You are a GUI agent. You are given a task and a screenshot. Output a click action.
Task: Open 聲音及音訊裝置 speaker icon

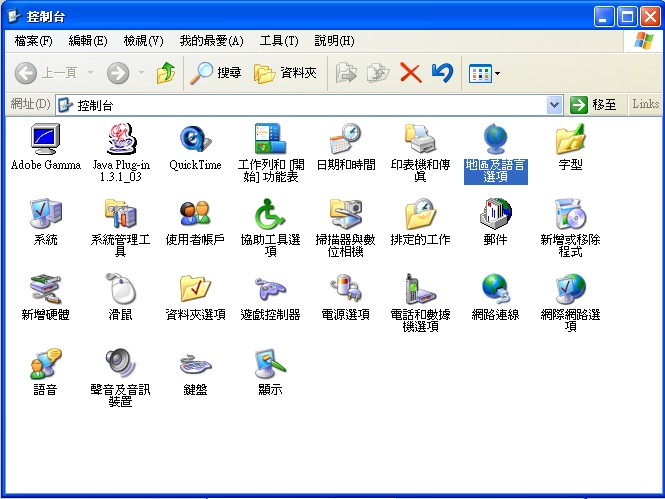(x=120, y=364)
